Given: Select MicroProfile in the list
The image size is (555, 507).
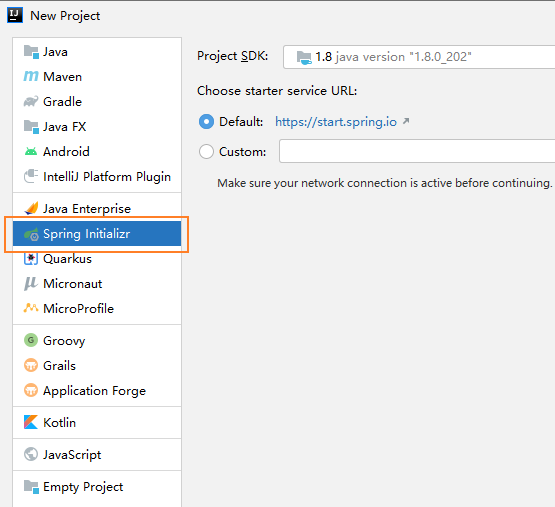Looking at the screenshot, I should (x=97, y=308).
